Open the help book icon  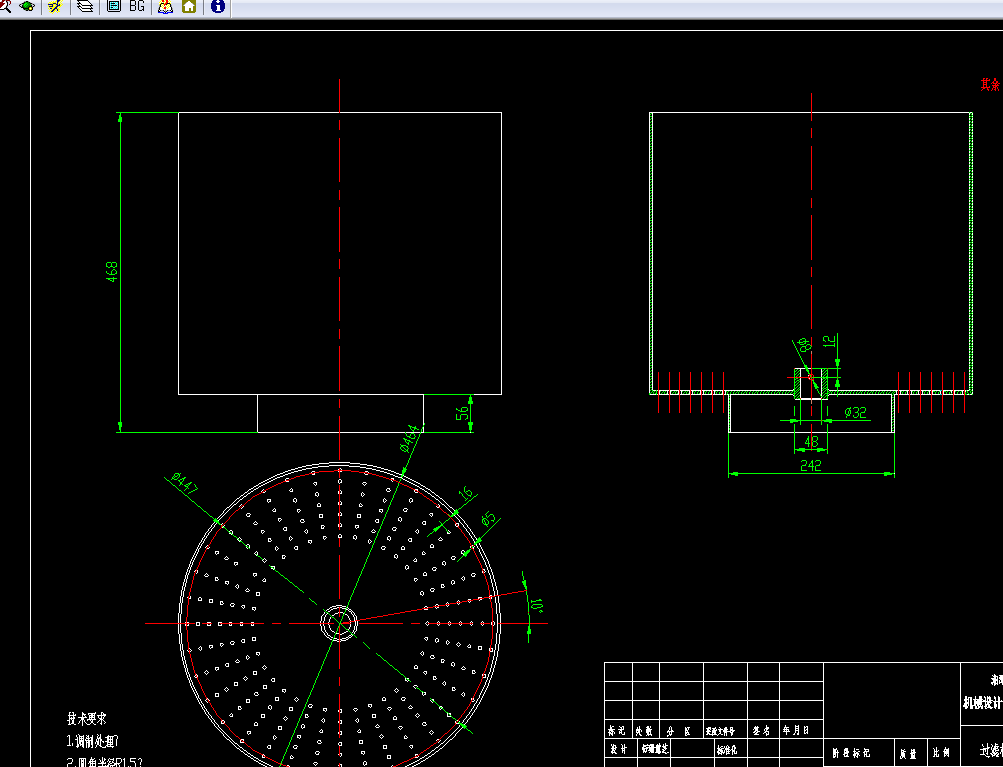click(x=165, y=6)
